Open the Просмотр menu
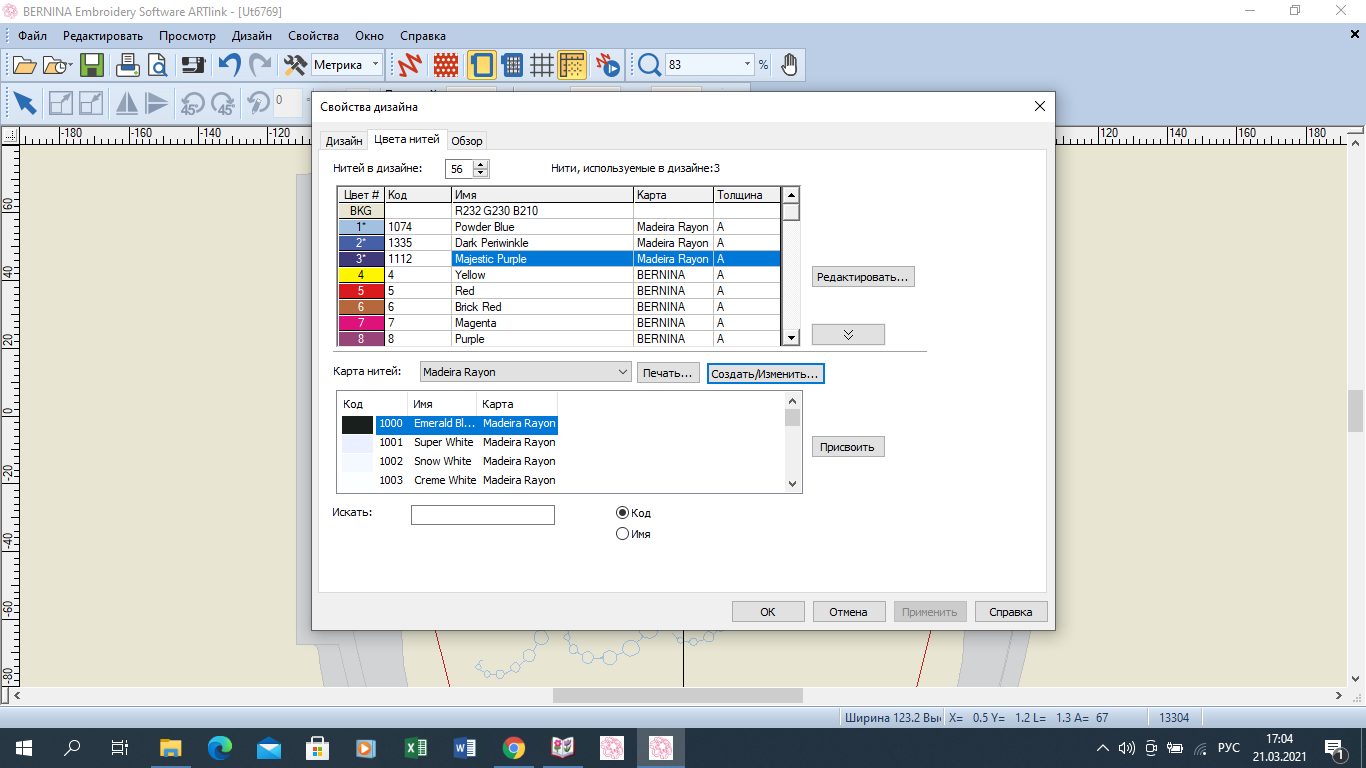The height and width of the screenshot is (768, 1366). [x=187, y=35]
